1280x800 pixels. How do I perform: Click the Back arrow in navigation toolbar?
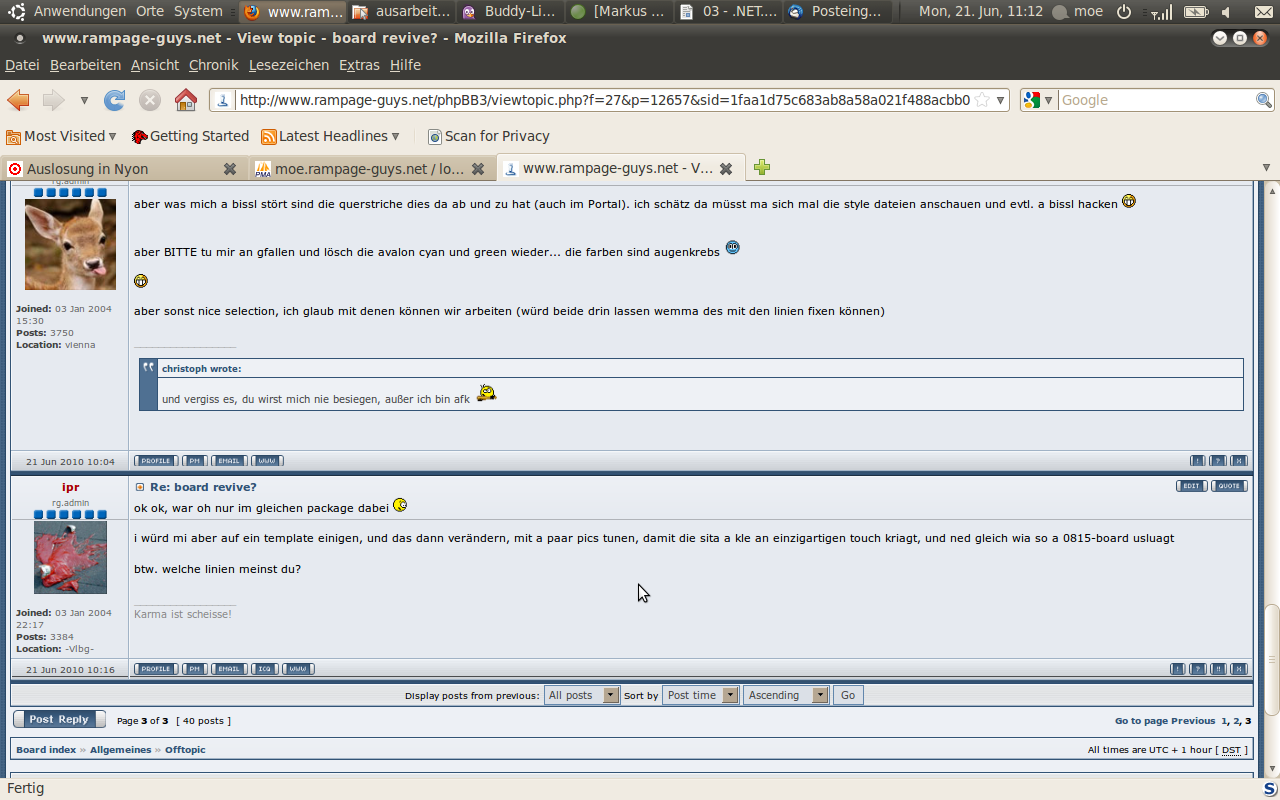click(18, 100)
